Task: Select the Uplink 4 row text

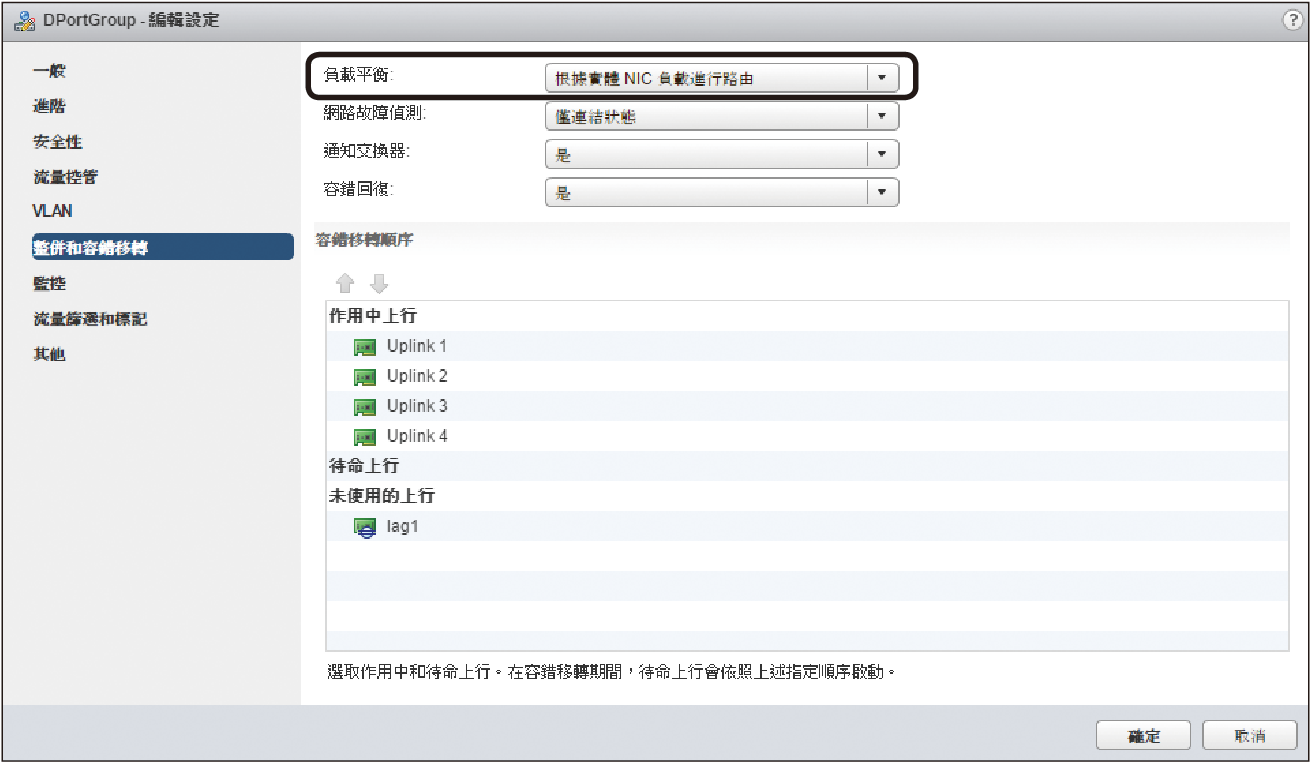Action: pyautogui.click(x=417, y=436)
